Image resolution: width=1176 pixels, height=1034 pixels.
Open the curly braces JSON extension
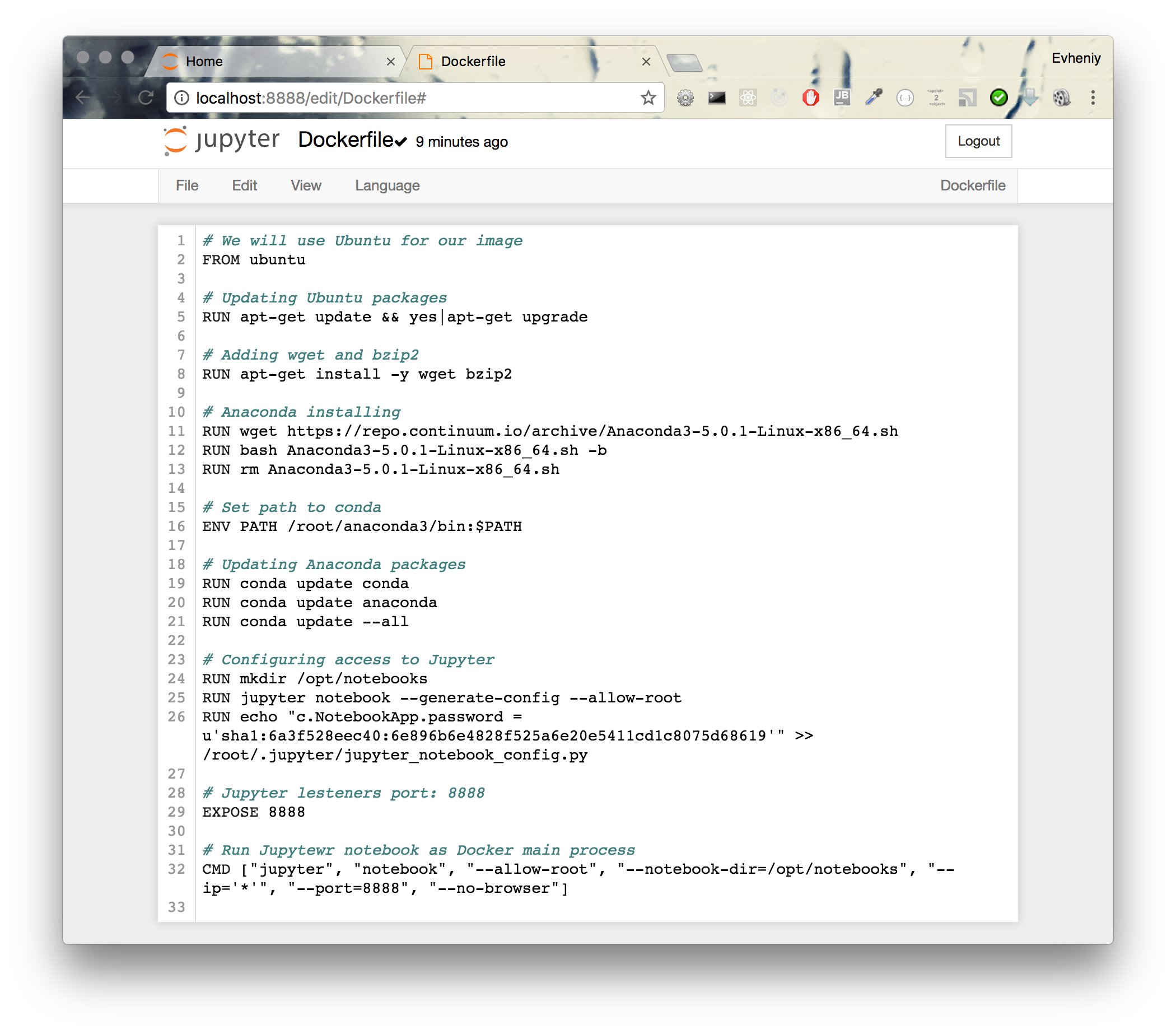[905, 99]
